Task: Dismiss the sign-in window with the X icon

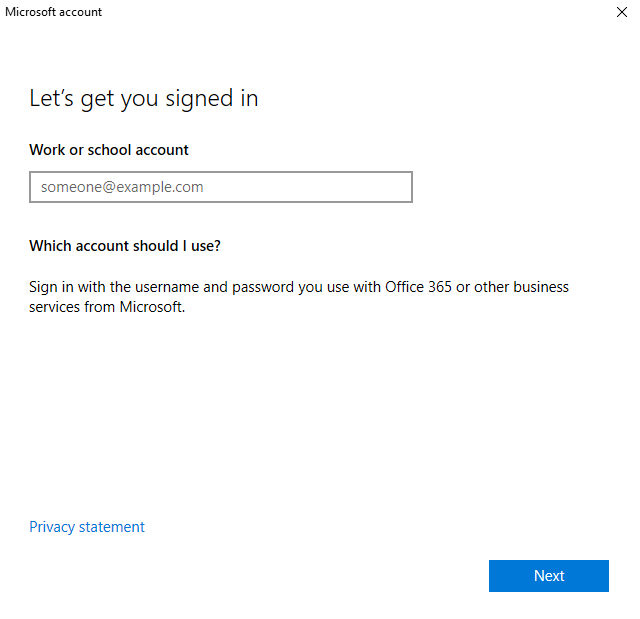Action: tap(621, 12)
